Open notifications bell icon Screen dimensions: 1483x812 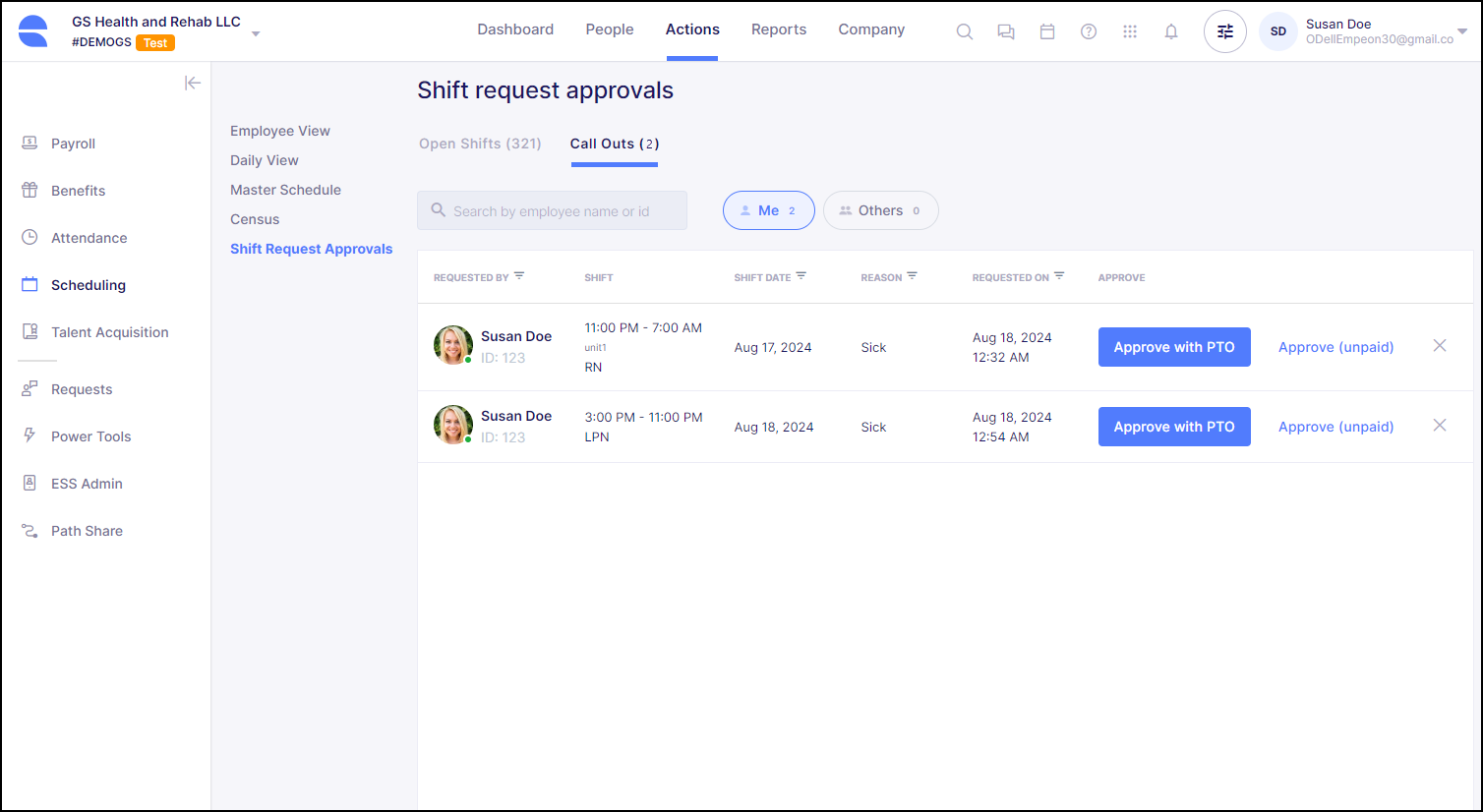point(1171,31)
